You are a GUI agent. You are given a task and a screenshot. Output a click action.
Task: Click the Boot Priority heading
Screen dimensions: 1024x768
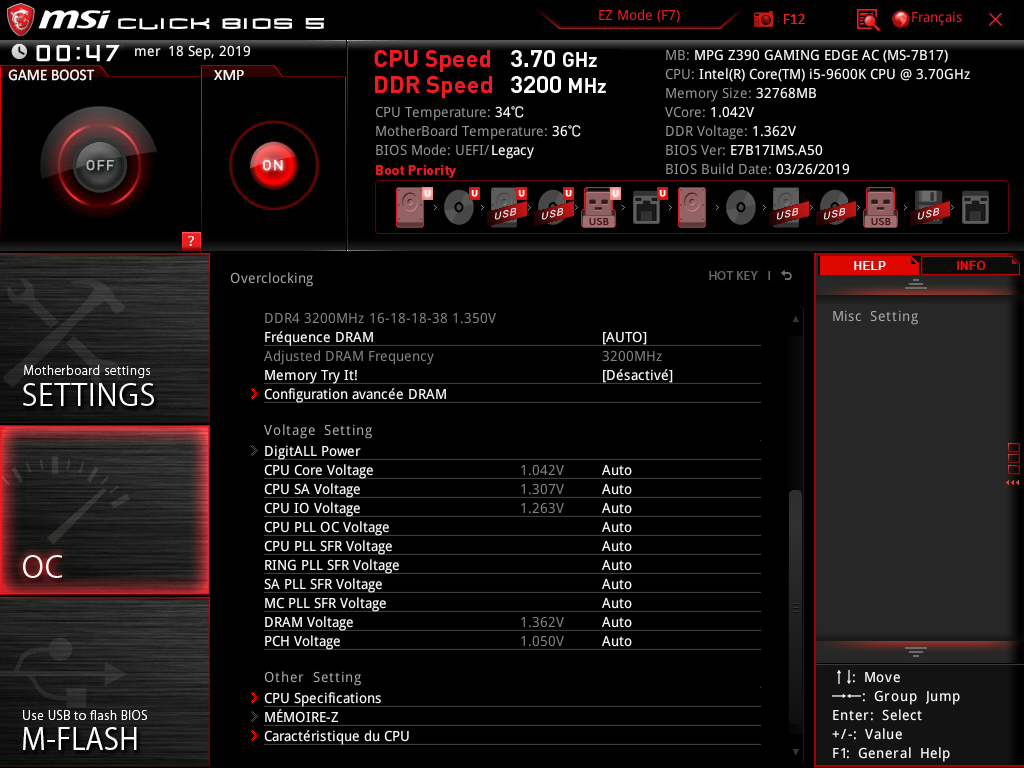tap(415, 170)
